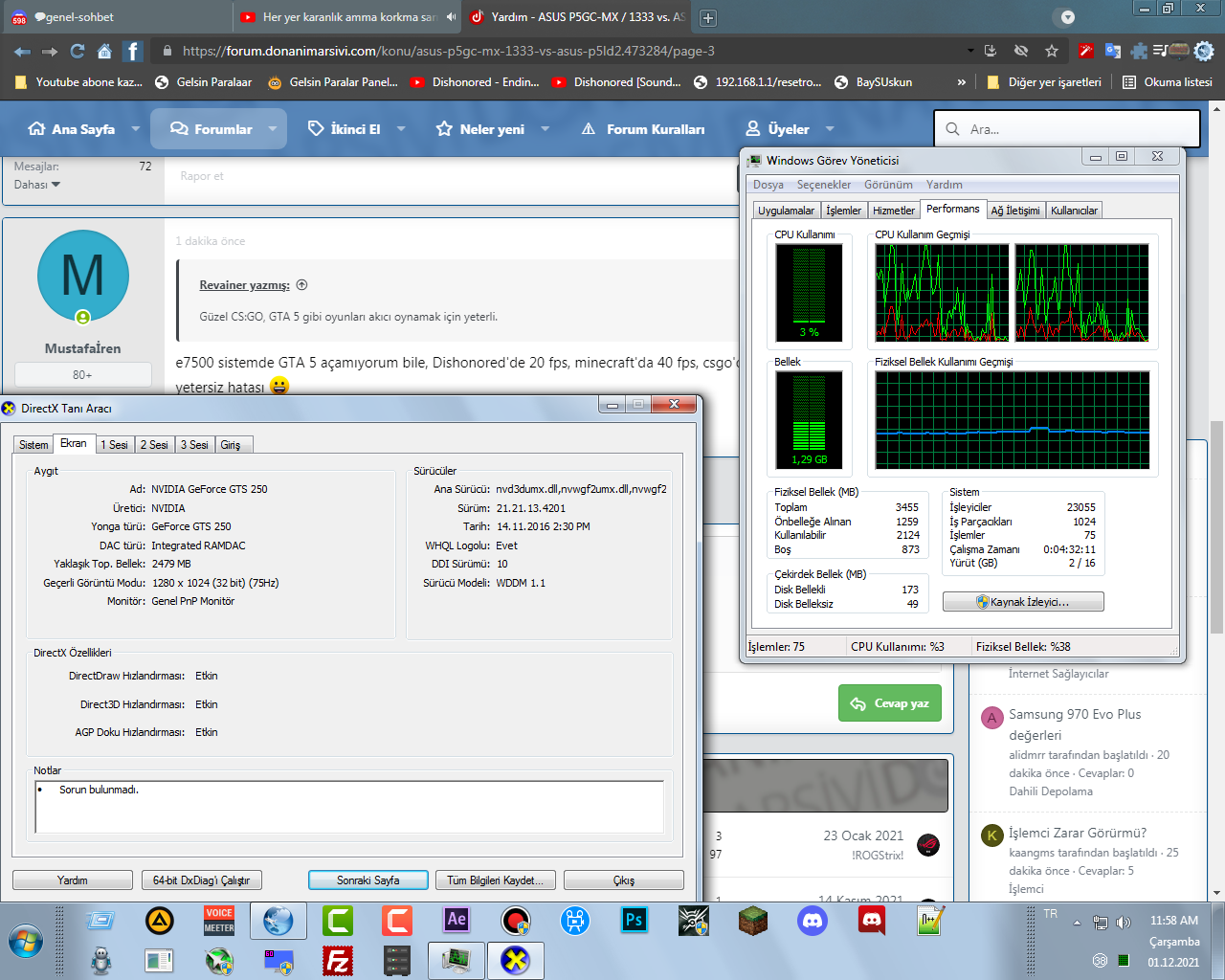Open Discord blue icon in taskbar
The width and height of the screenshot is (1225, 980).
[x=813, y=921]
